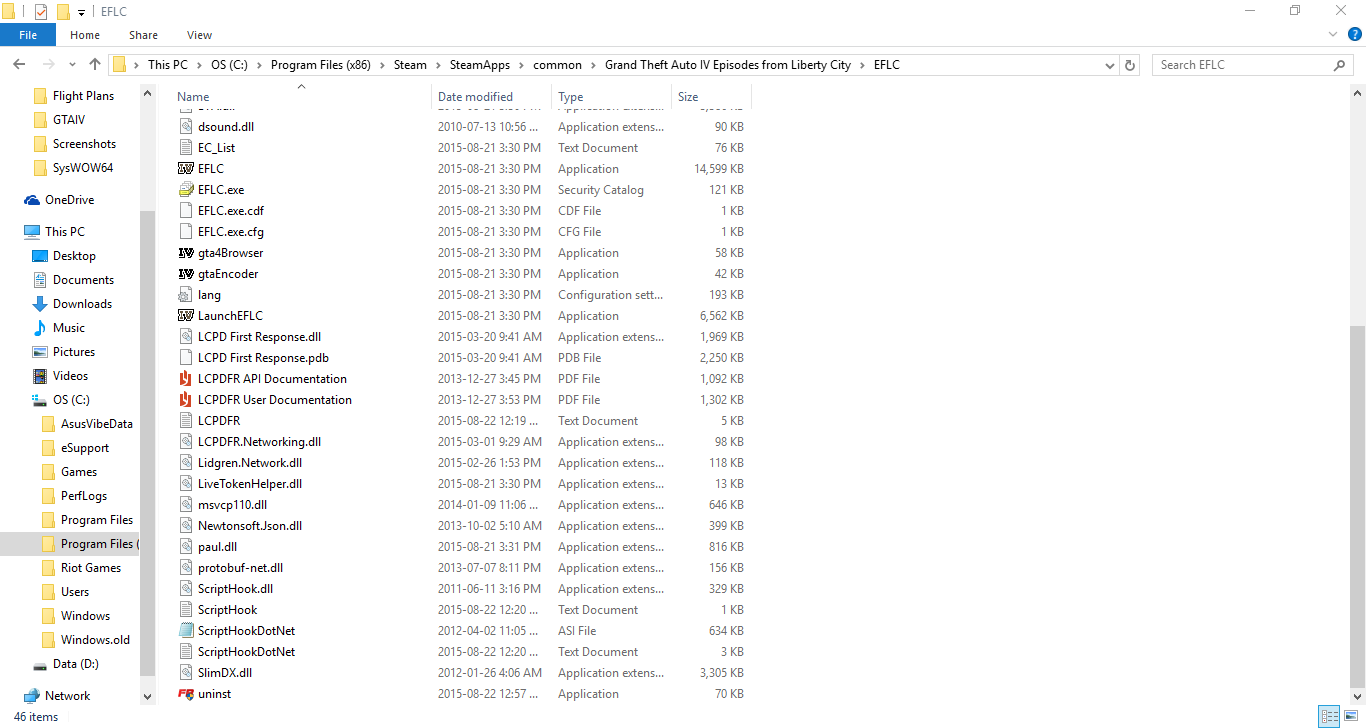
Task: Open Videos in the navigation pane
Action: point(70,376)
